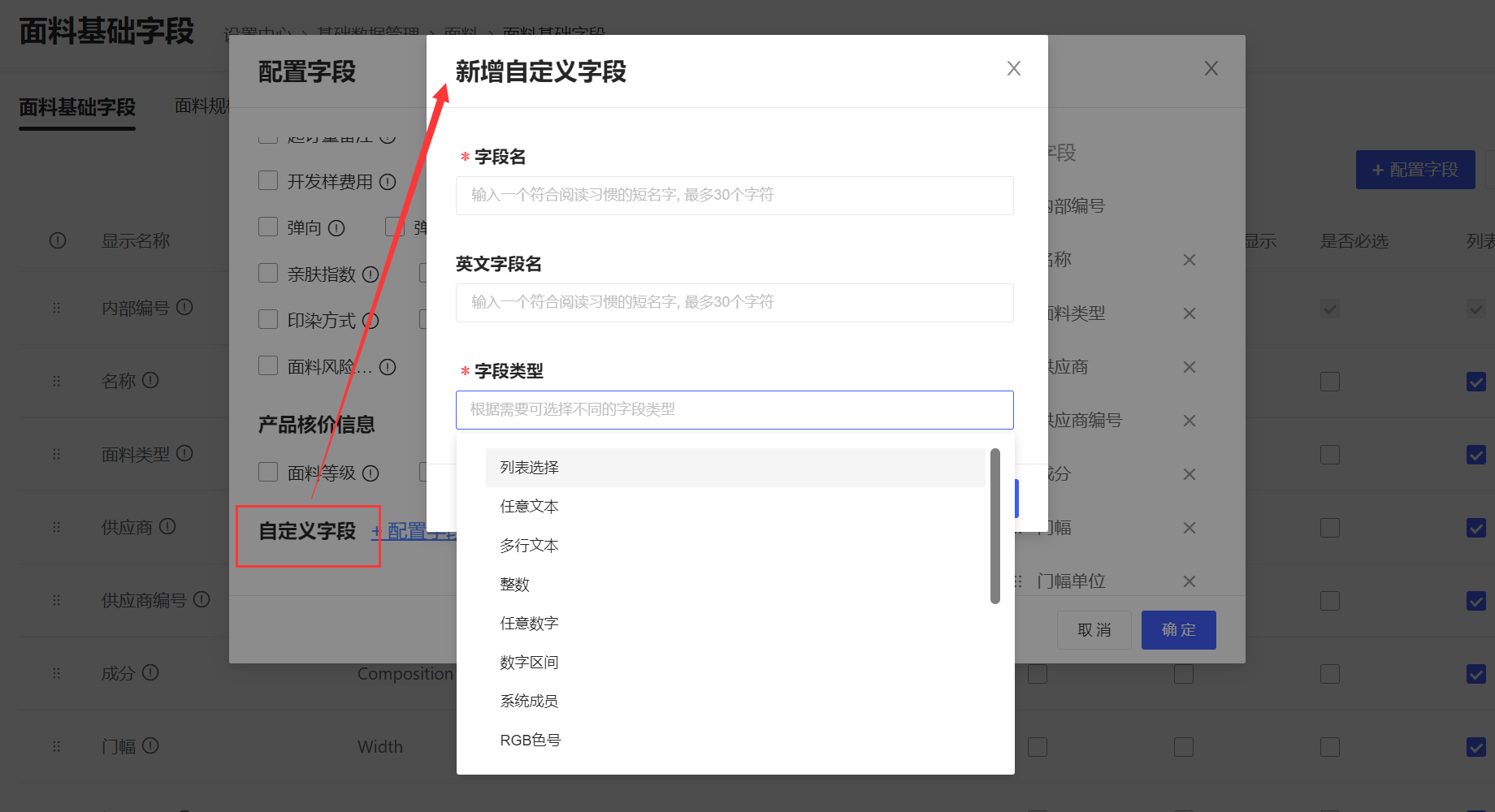Screen dimensions: 1495x812
Task: Click drag handle for 供应商 row
Action: (56, 527)
